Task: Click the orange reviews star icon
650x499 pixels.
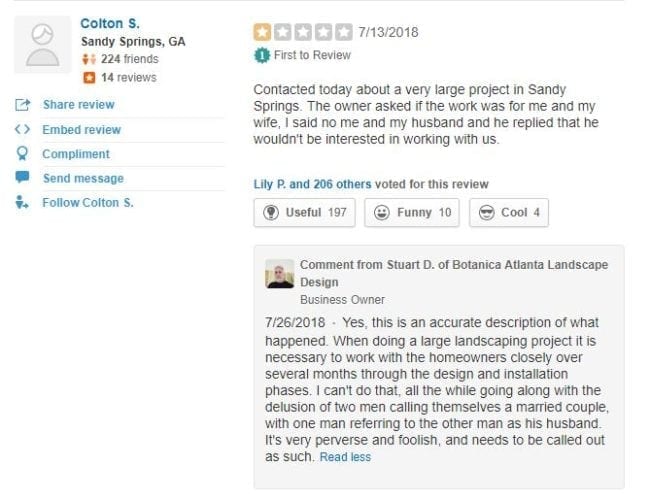Action: coord(89,78)
